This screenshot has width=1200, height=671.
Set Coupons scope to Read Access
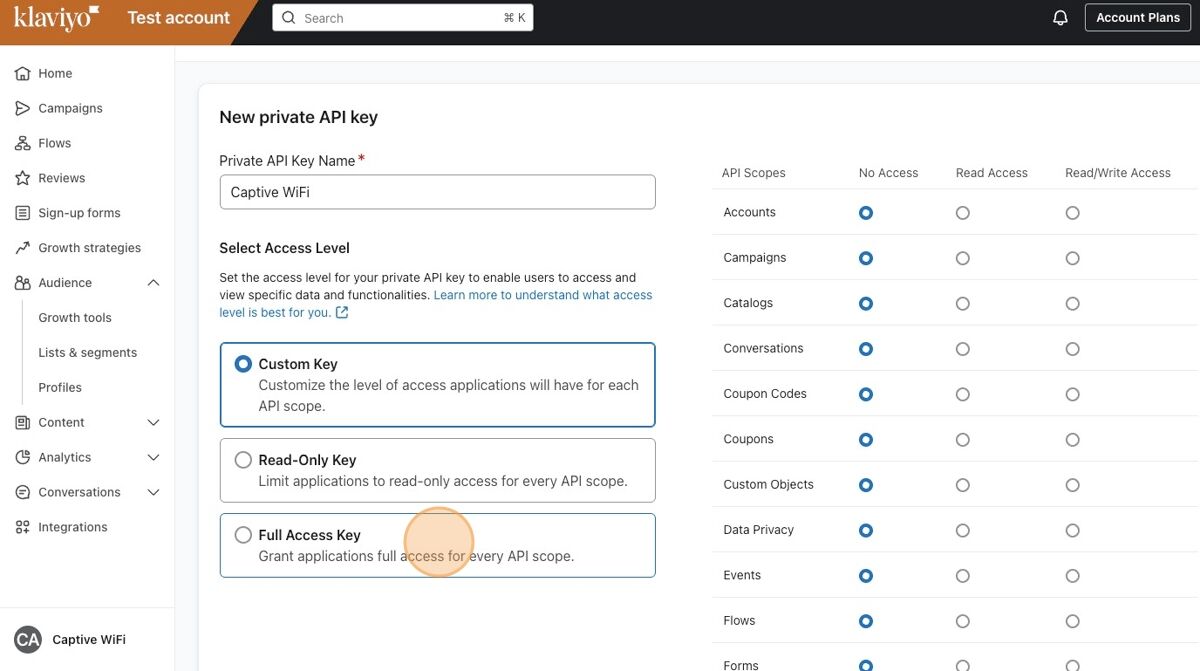[x=963, y=440]
